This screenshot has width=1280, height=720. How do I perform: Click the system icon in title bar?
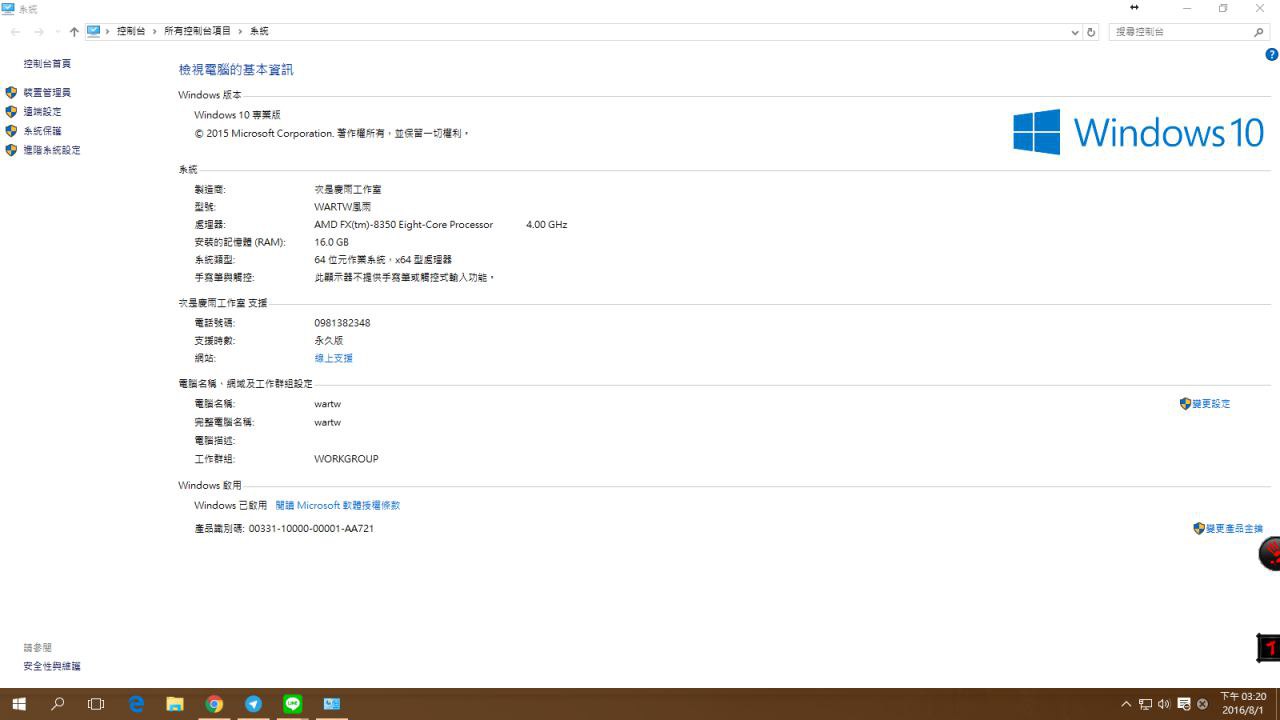pyautogui.click(x=8, y=9)
